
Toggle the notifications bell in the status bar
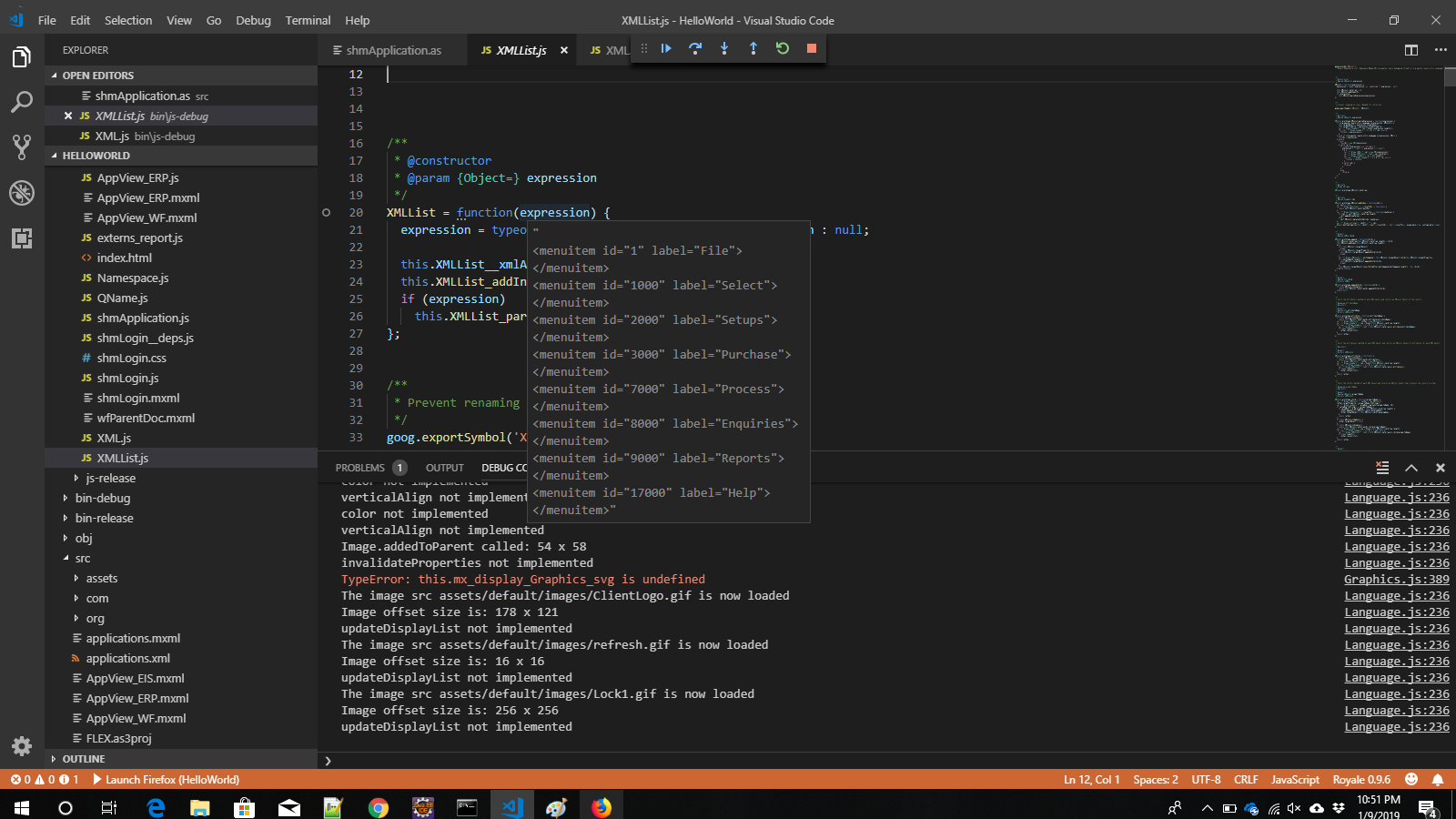coord(1438,780)
